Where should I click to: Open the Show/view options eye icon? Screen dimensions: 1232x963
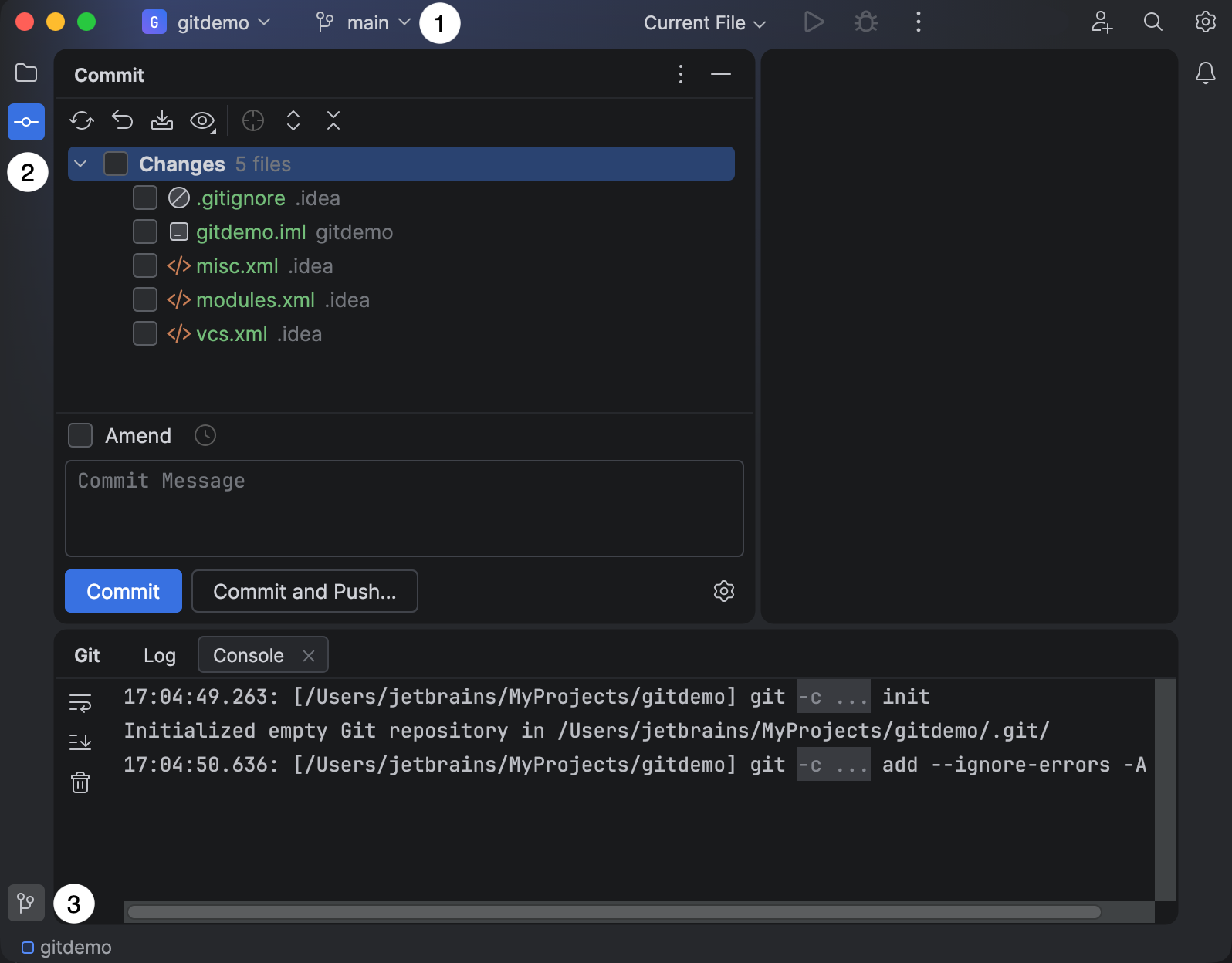click(x=203, y=121)
